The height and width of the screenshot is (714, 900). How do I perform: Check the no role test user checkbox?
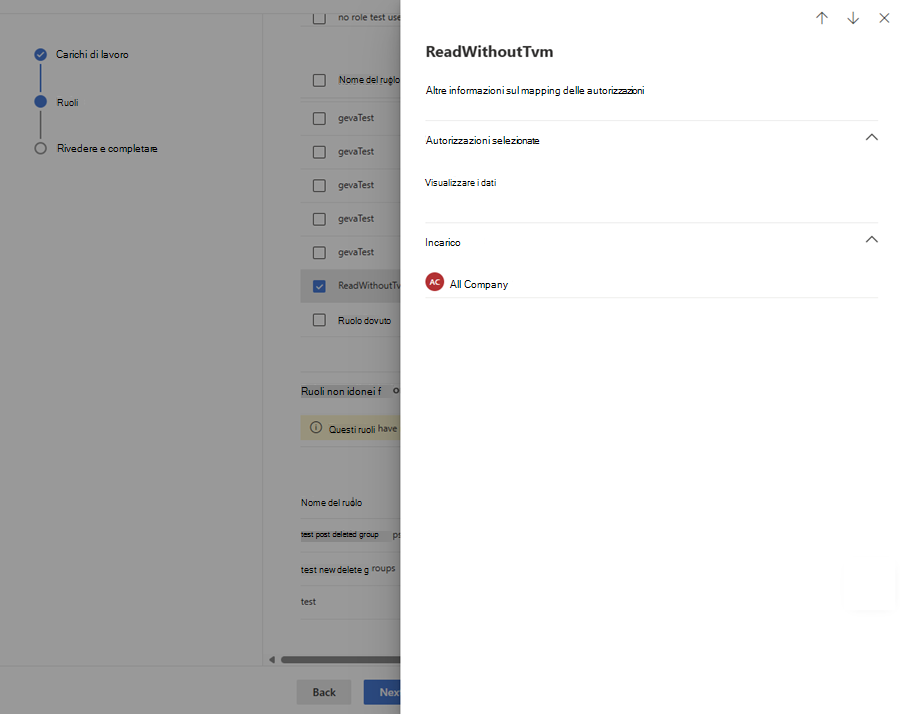pos(319,17)
